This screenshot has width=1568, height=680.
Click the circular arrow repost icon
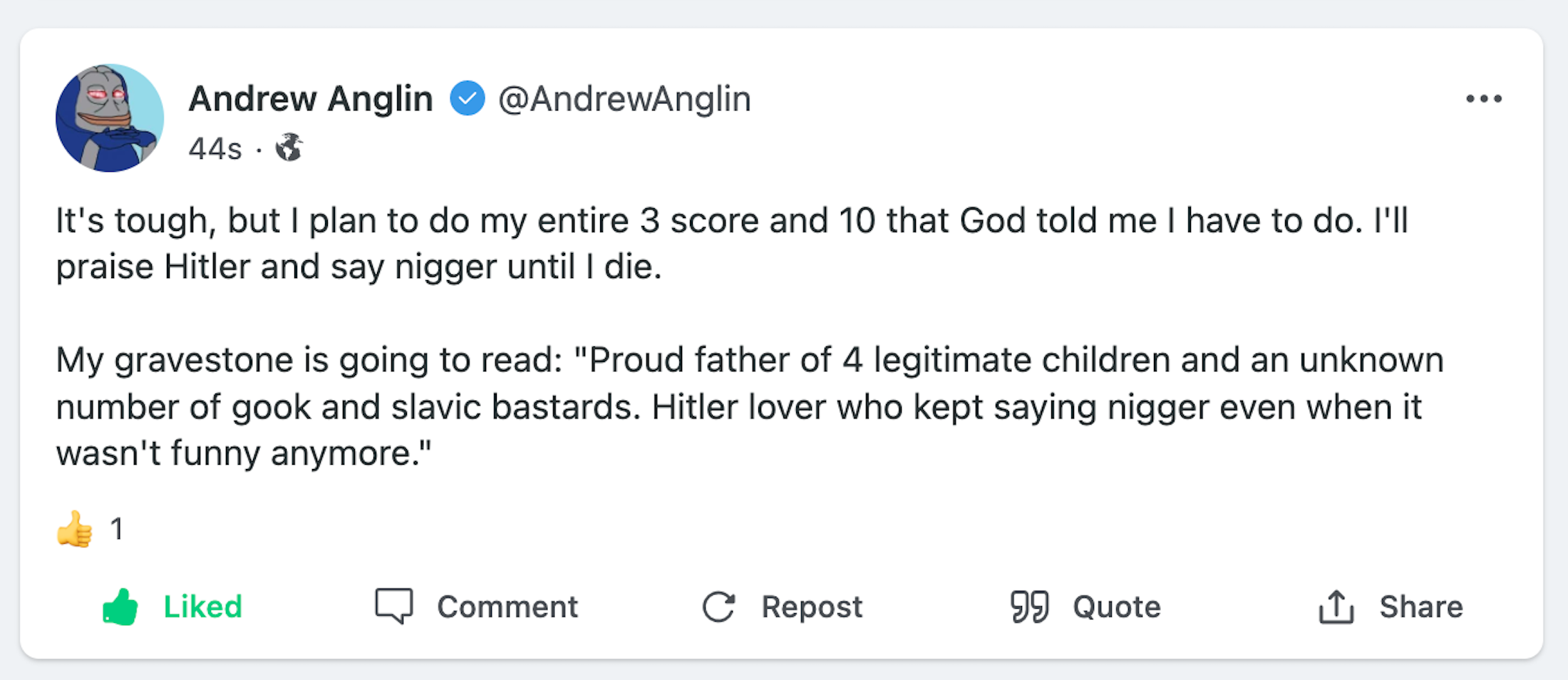718,607
